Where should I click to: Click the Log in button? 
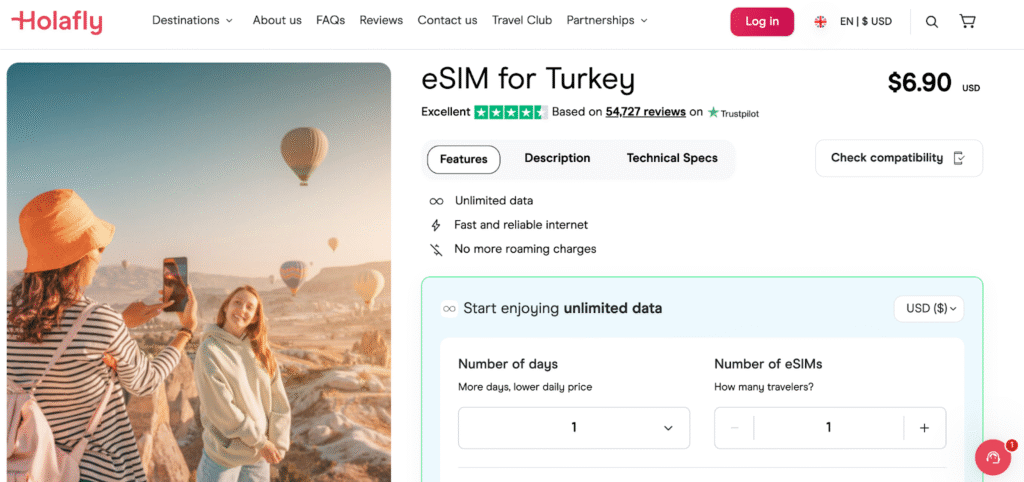point(762,21)
